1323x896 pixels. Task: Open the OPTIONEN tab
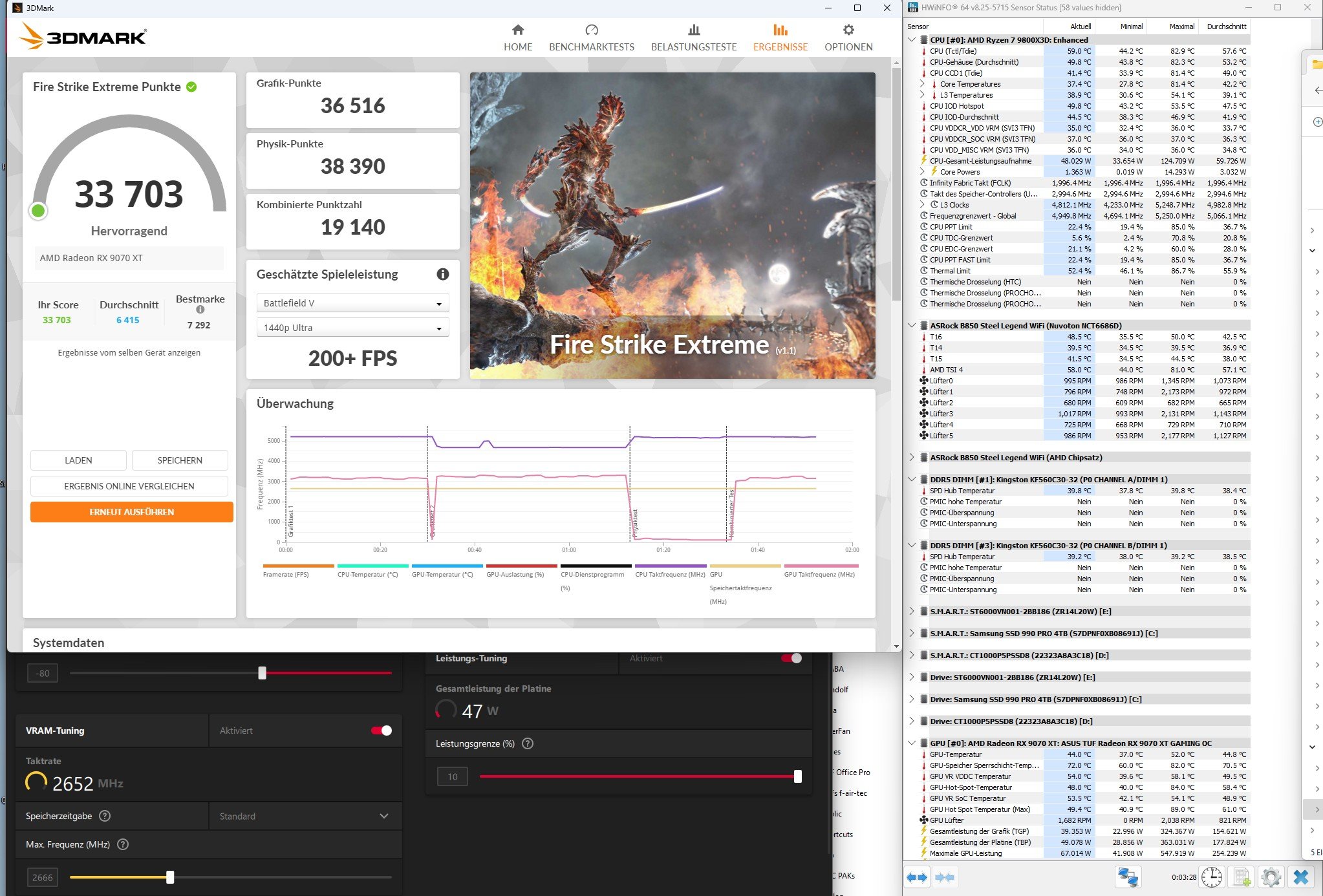pos(848,37)
